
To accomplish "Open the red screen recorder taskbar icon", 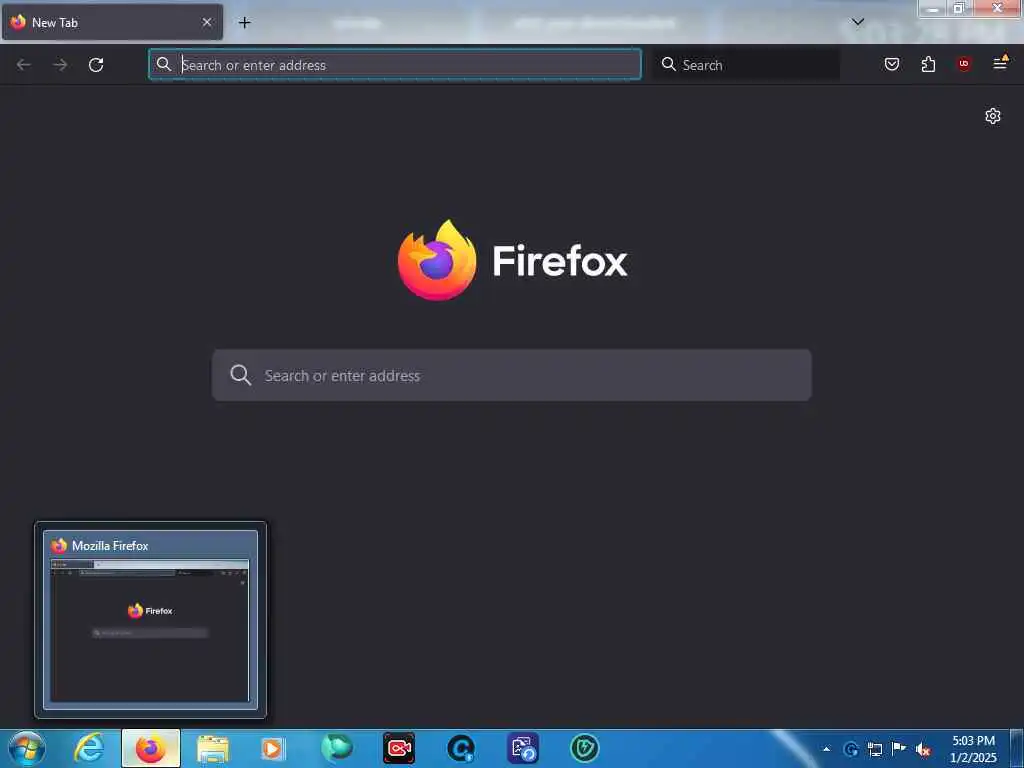I will click(398, 748).
